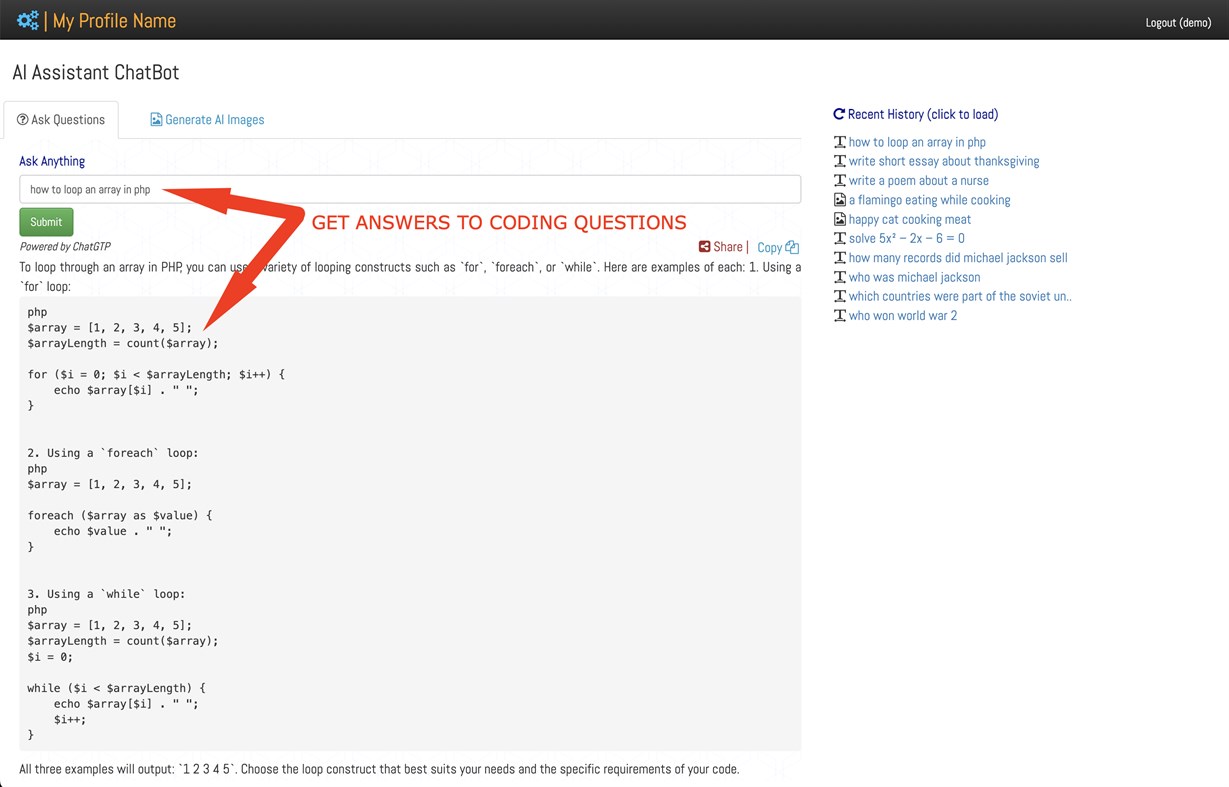Click text icon beside soviet union entry
Image resolution: width=1229 pixels, height=787 pixels.
point(840,296)
